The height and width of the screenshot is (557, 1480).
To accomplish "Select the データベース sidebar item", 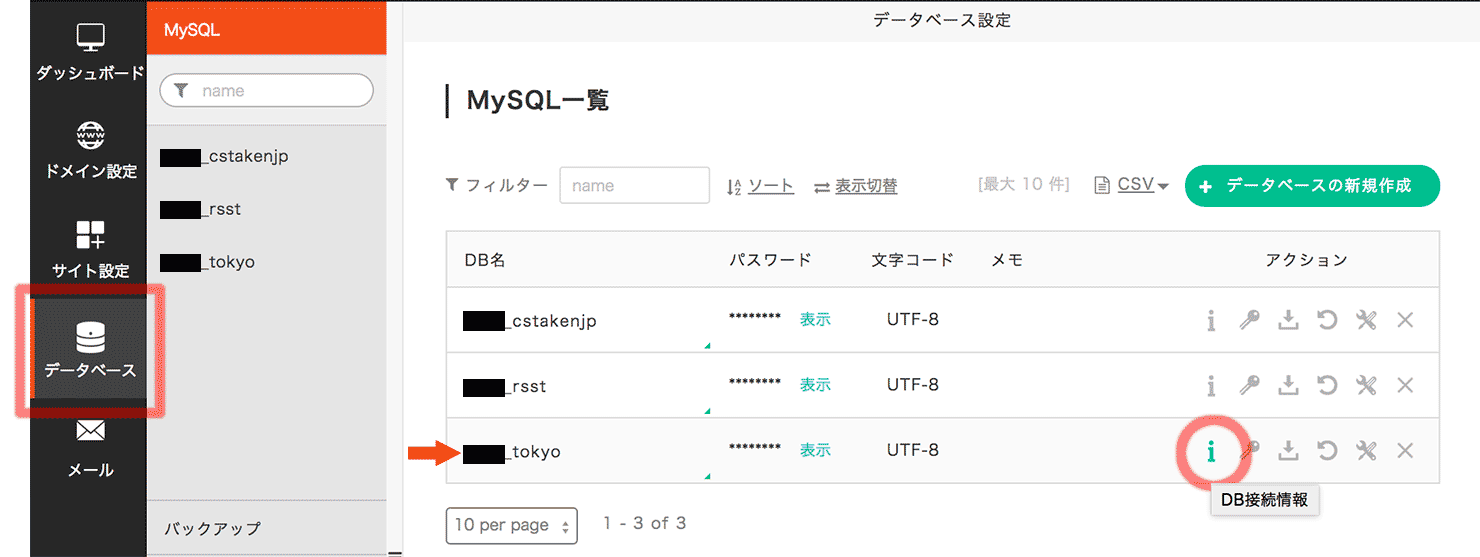I will (x=89, y=349).
